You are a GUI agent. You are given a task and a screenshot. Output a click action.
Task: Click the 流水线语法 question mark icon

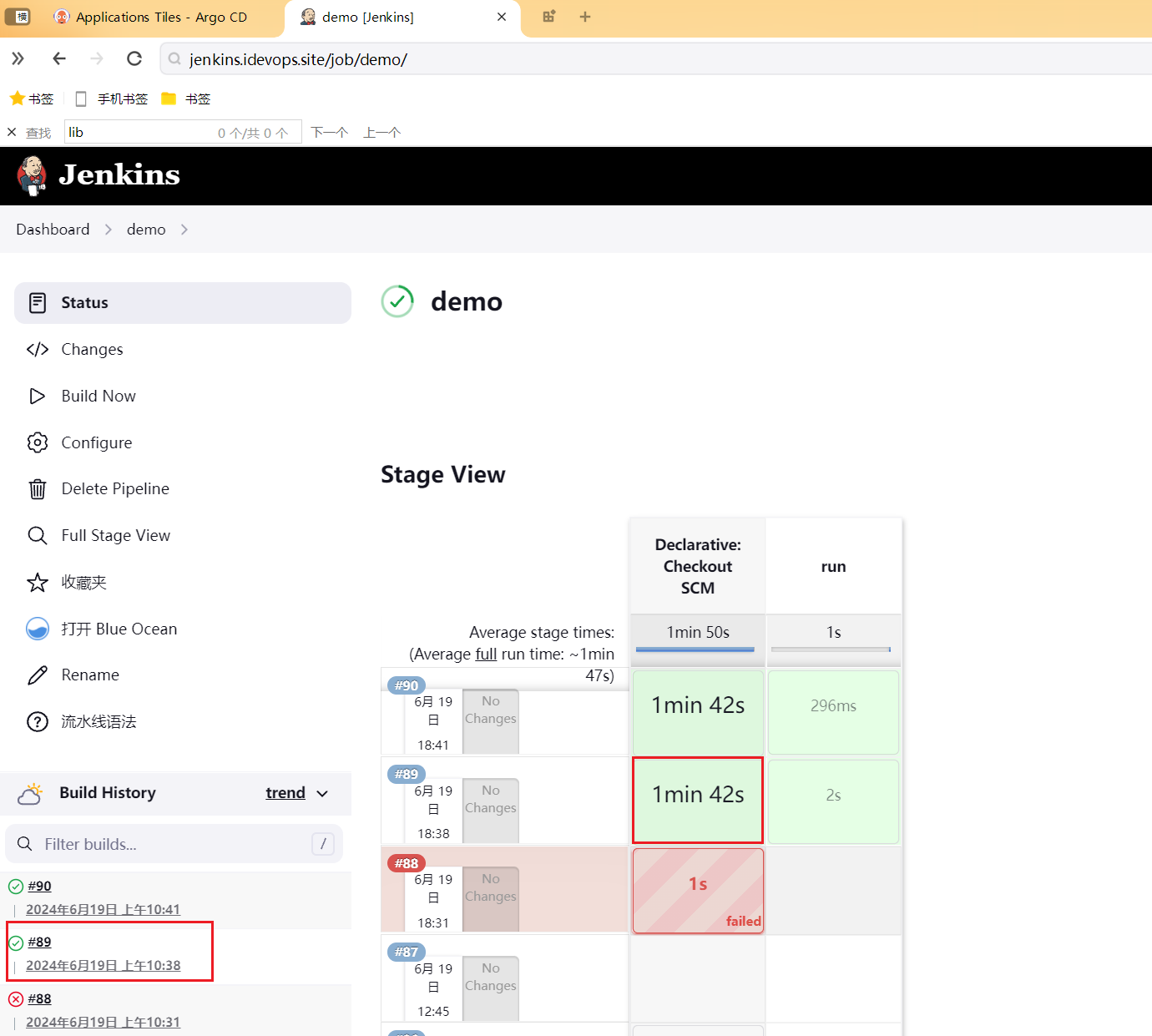38,722
